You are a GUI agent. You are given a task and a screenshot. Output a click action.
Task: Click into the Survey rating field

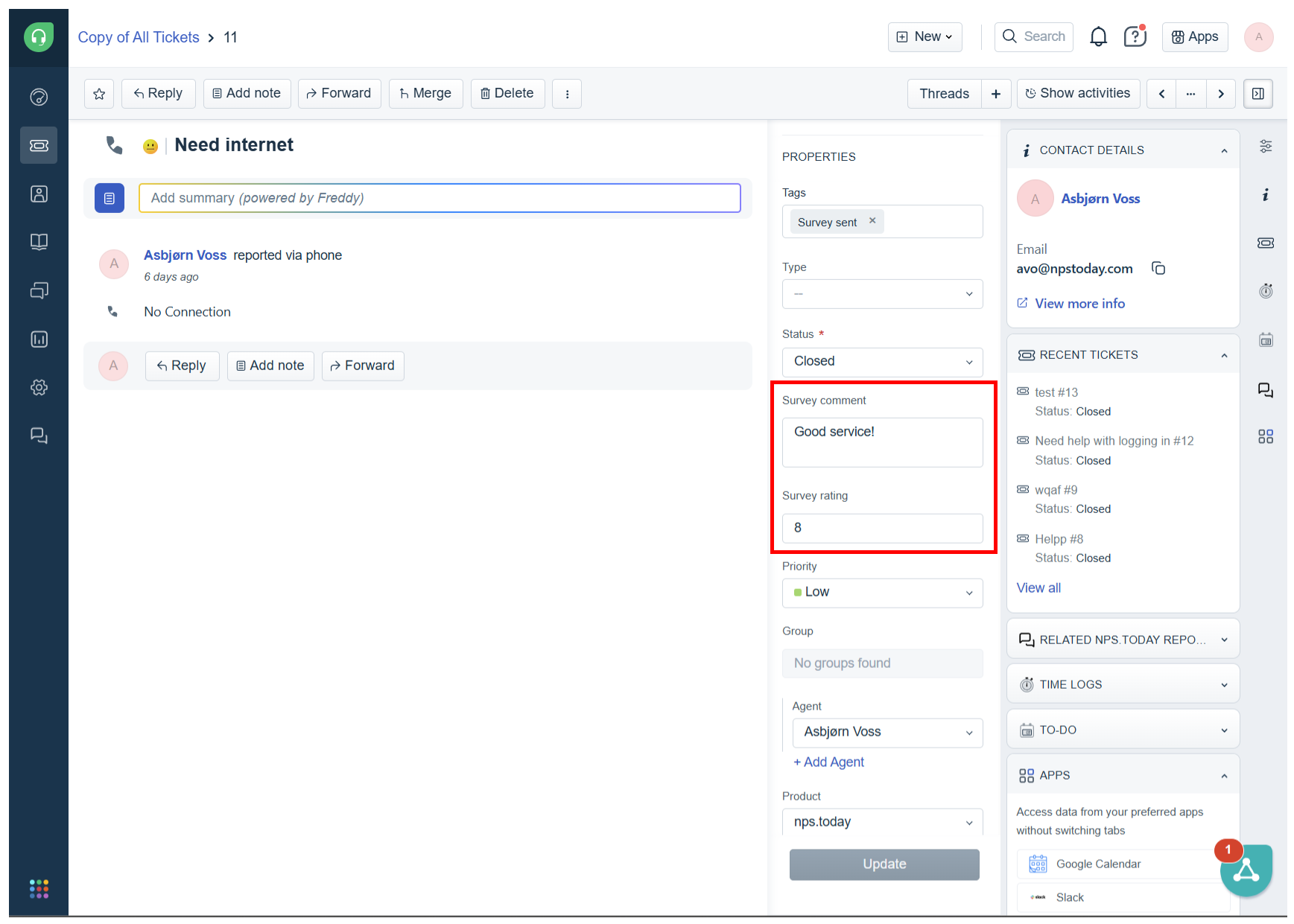coord(882,528)
